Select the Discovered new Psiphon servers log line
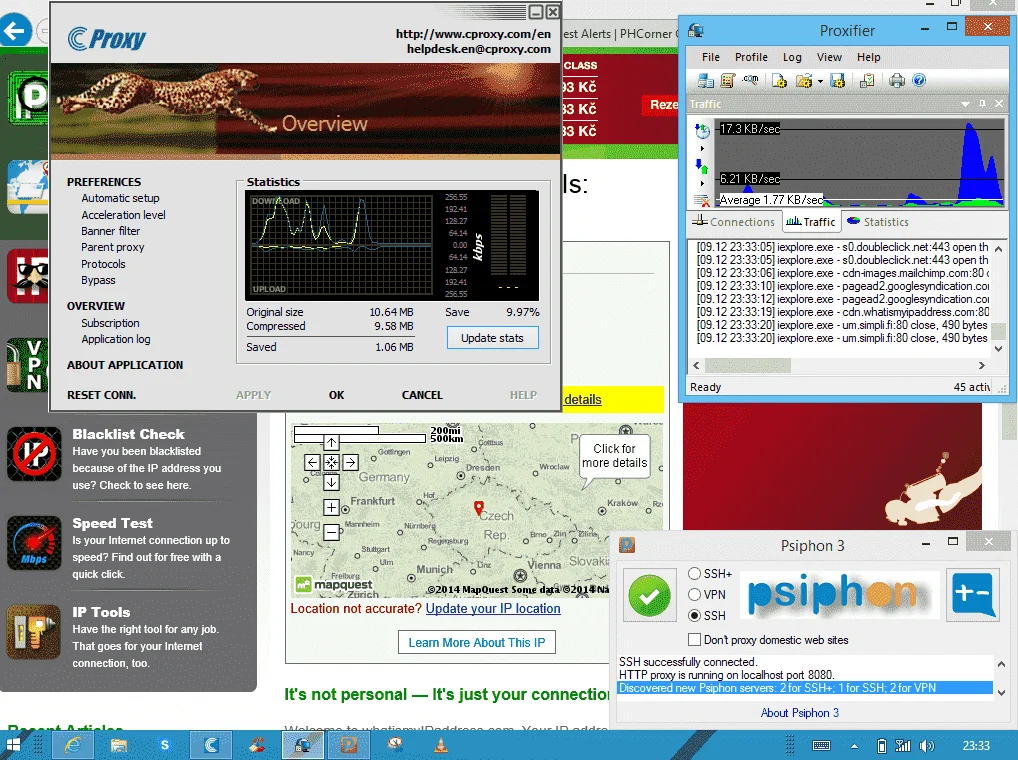The image size is (1018, 760). click(805, 688)
